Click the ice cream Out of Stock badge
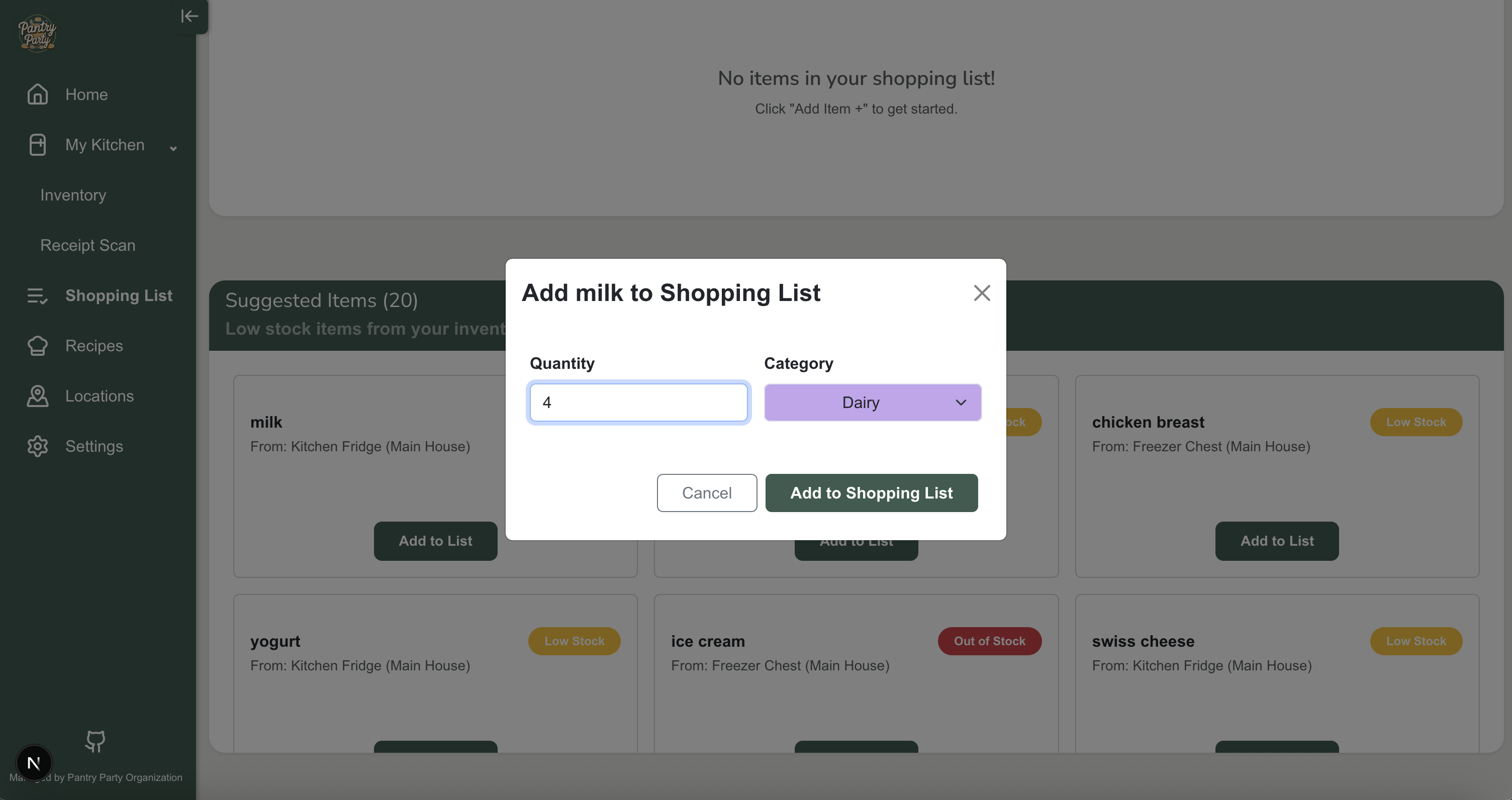 tap(989, 641)
